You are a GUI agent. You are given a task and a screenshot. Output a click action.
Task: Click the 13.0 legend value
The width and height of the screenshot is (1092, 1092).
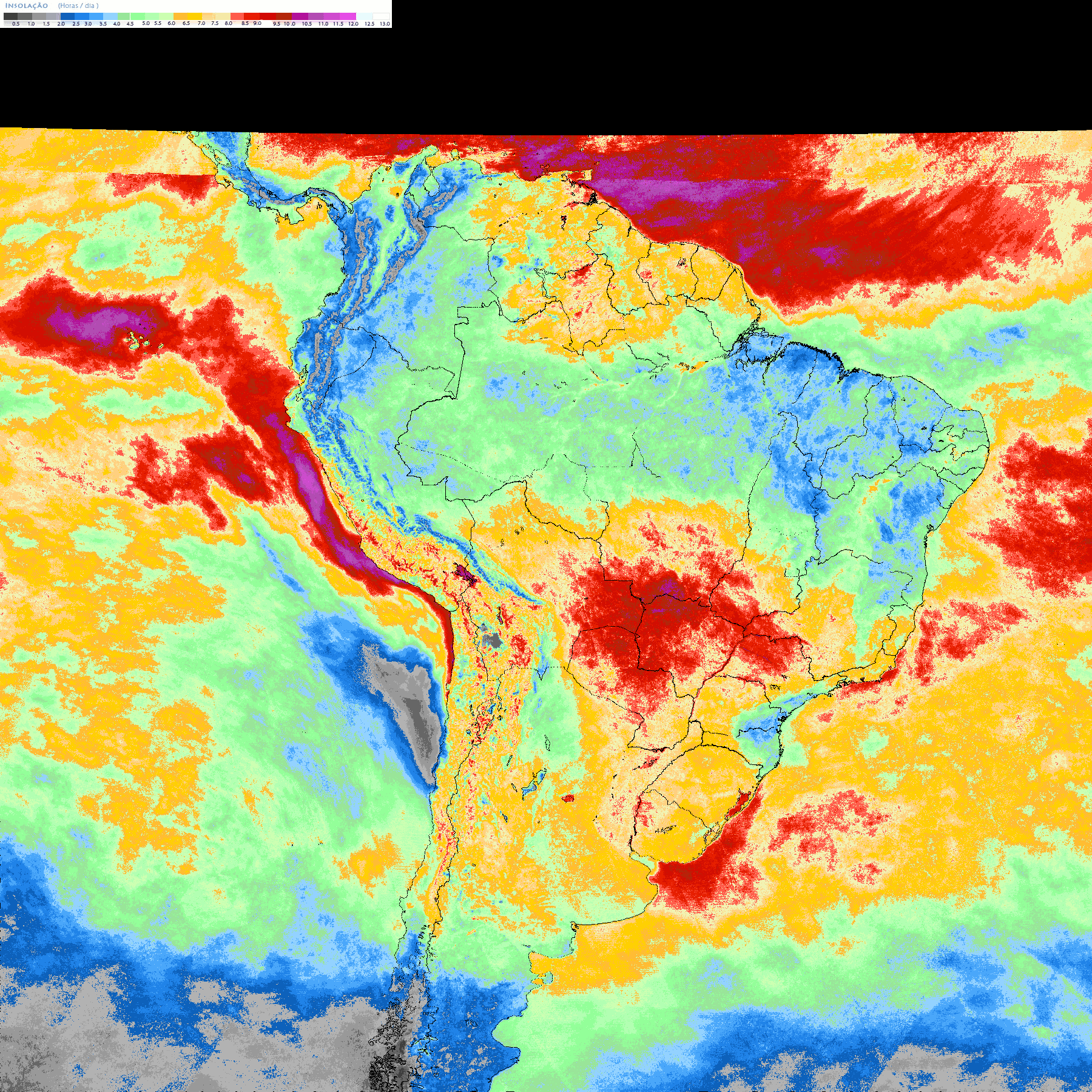[x=385, y=24]
